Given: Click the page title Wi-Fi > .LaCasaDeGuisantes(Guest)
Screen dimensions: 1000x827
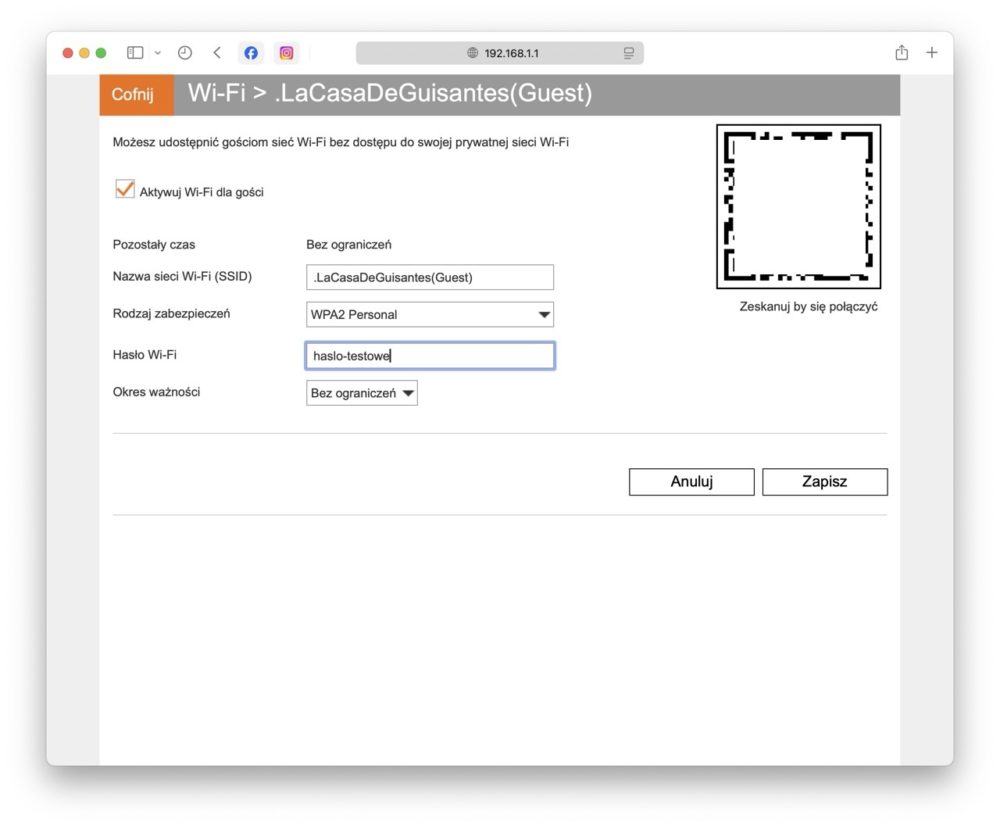Looking at the screenshot, I should (390, 93).
